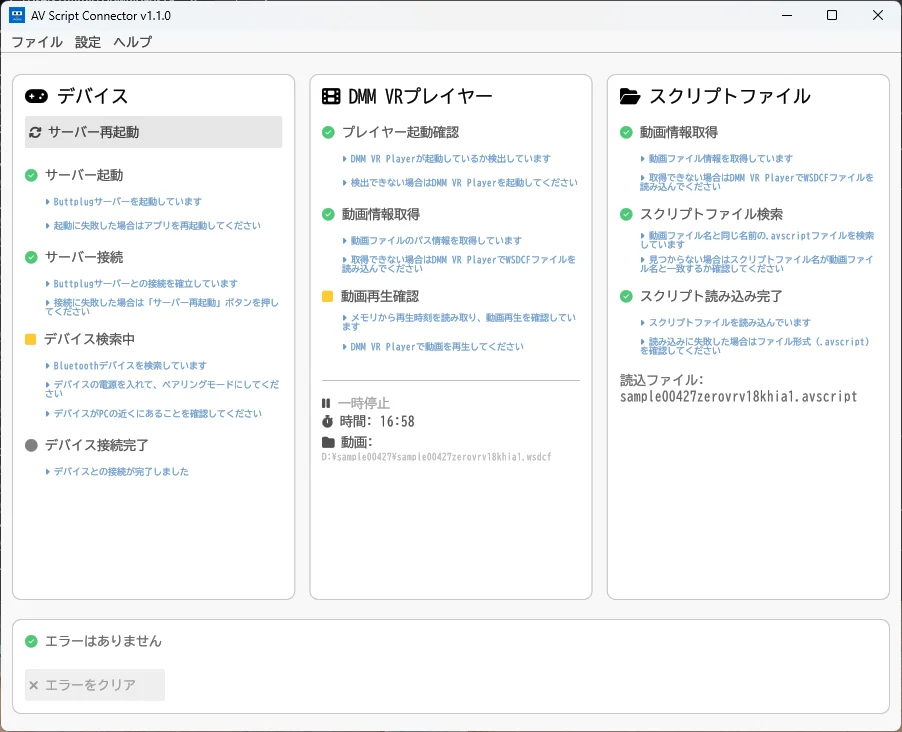This screenshot has width=902, height=732.
Task: Click the yellow square beside 動画再生確認
Action: coord(327,296)
